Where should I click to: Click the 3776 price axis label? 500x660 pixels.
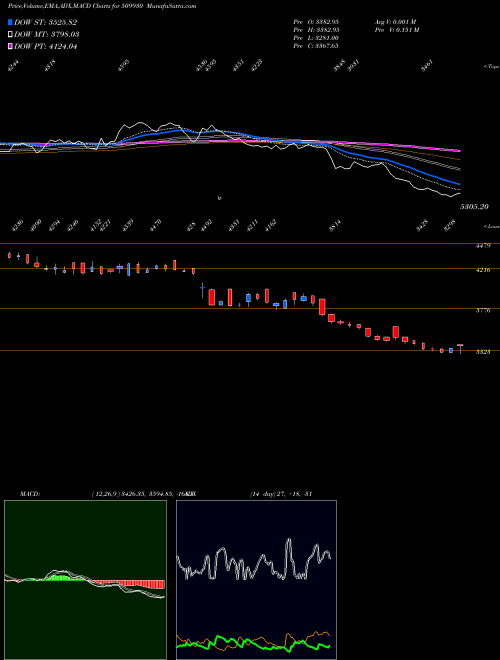pyautogui.click(x=483, y=311)
